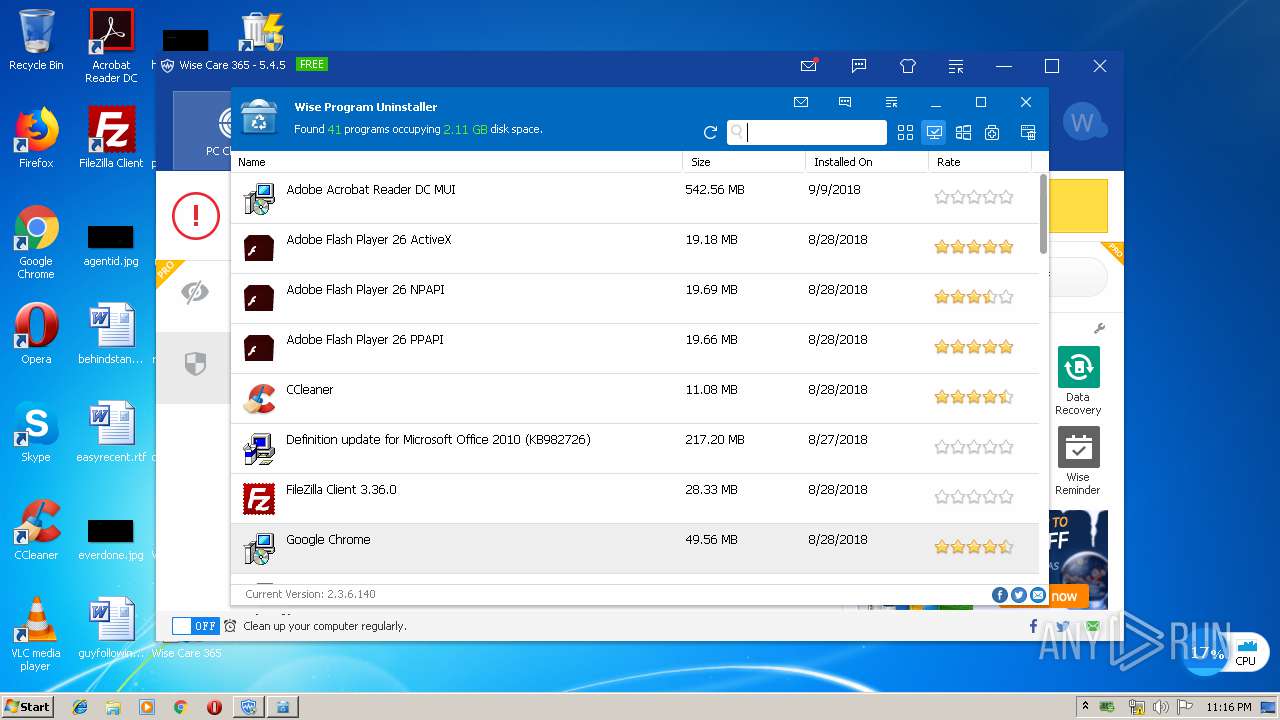The width and height of the screenshot is (1280, 720).
Task: Select Adobe Flash Player 26 NPAPI row
Action: coord(635,298)
